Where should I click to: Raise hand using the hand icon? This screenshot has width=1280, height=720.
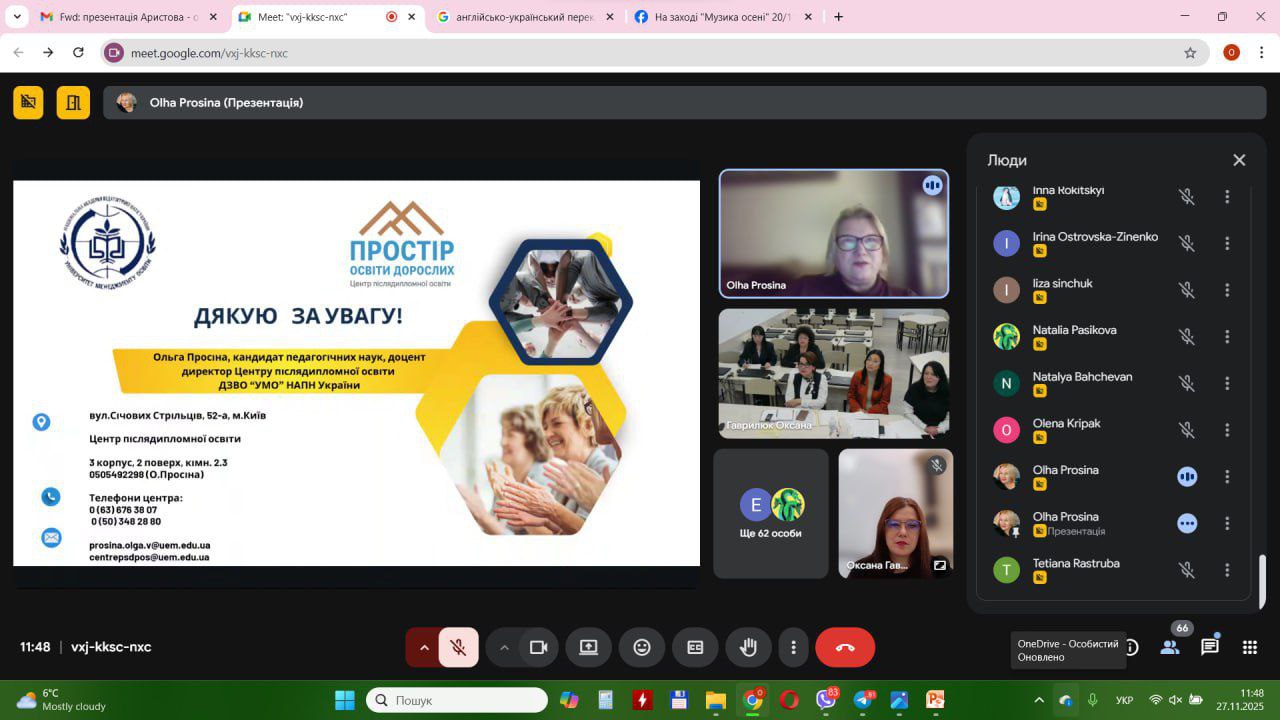pos(748,647)
